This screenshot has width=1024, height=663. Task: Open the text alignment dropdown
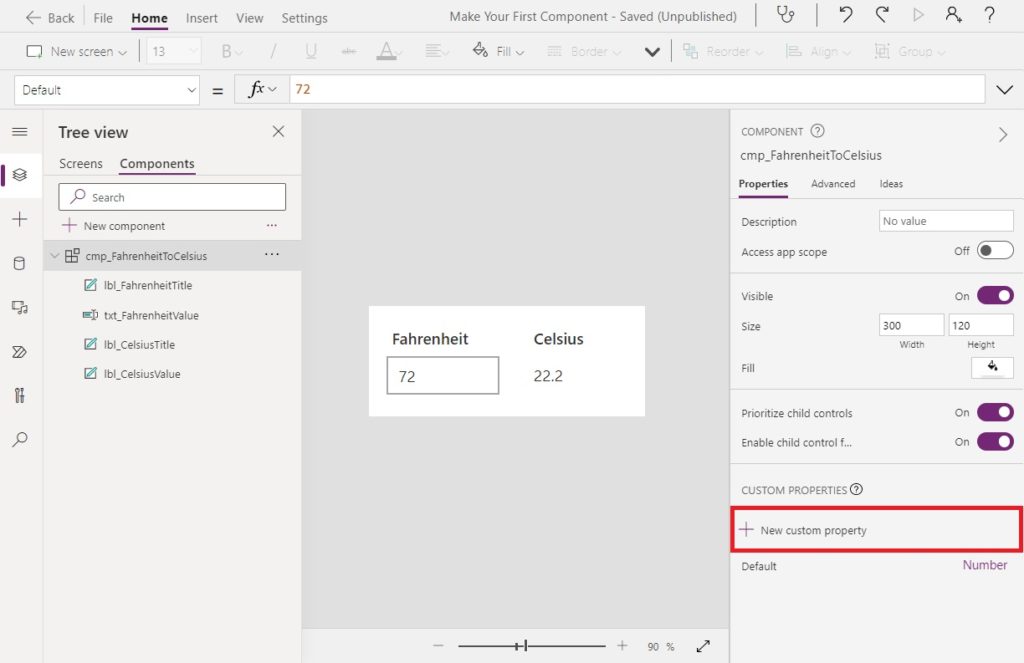[436, 52]
